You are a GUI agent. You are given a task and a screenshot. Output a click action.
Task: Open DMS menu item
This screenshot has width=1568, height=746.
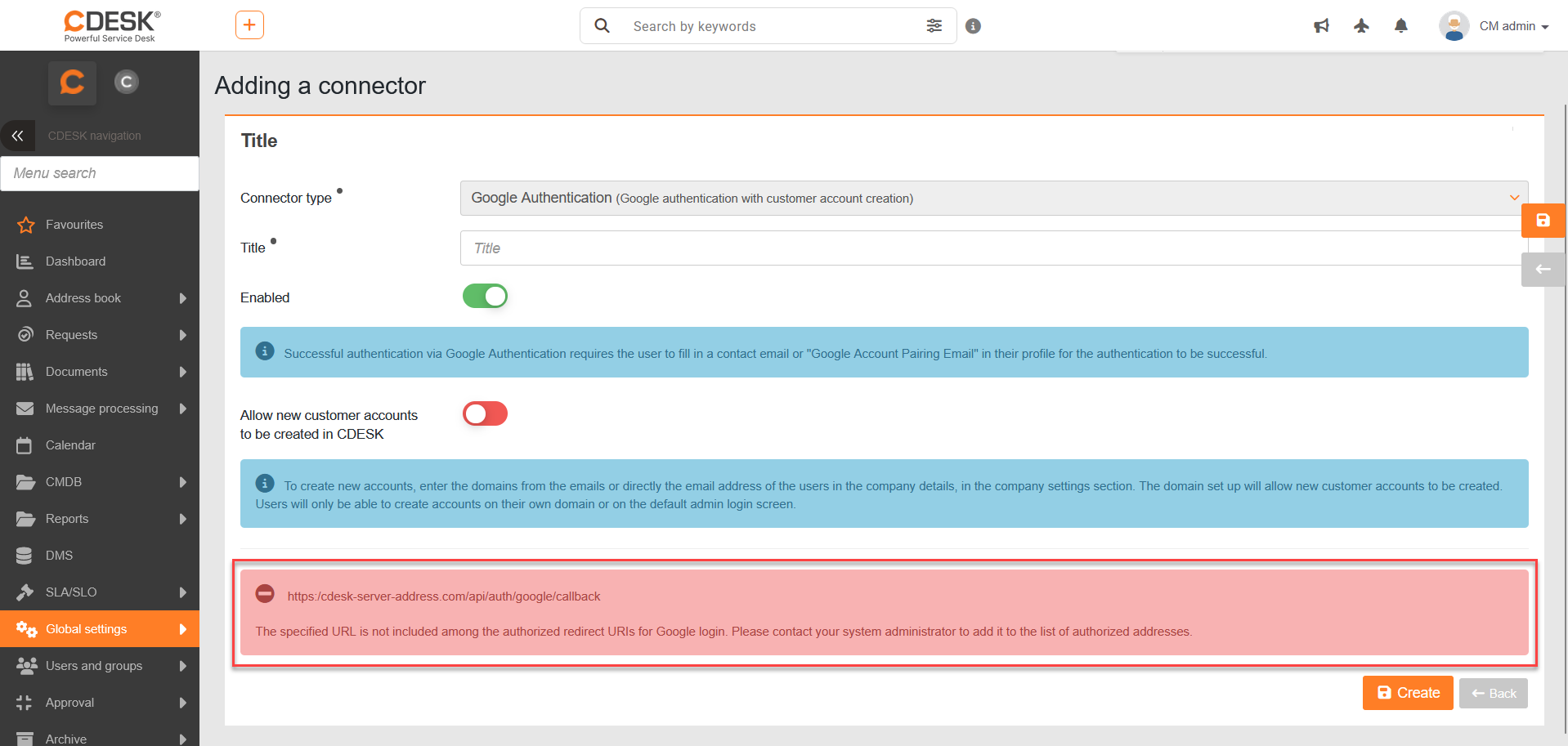coord(100,556)
